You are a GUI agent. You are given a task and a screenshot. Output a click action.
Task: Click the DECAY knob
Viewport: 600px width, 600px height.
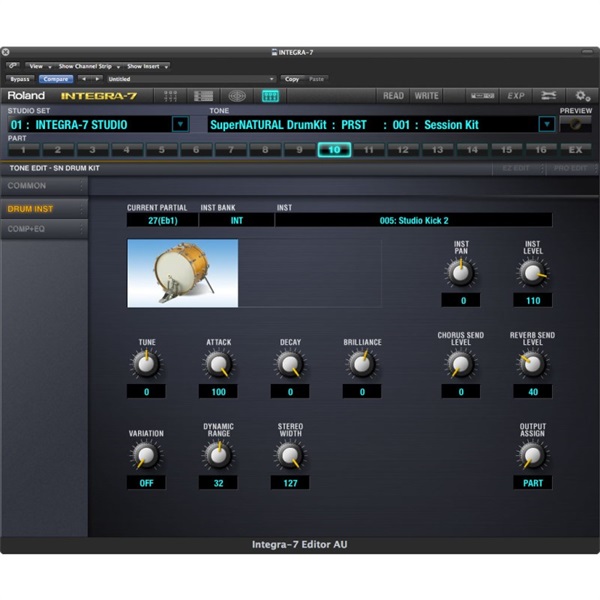tap(290, 364)
